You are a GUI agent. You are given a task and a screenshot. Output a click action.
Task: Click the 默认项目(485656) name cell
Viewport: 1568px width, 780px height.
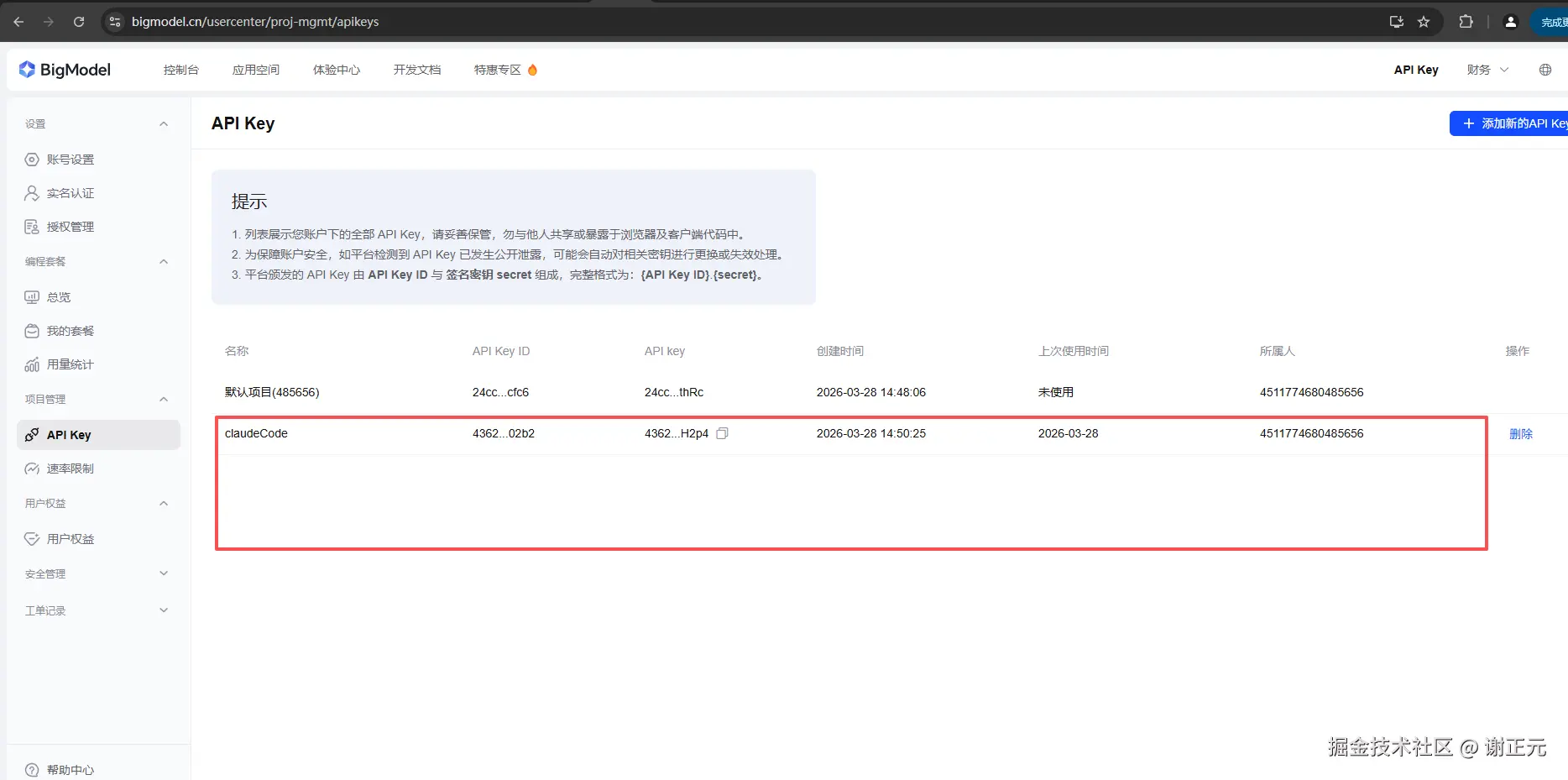[x=272, y=392]
